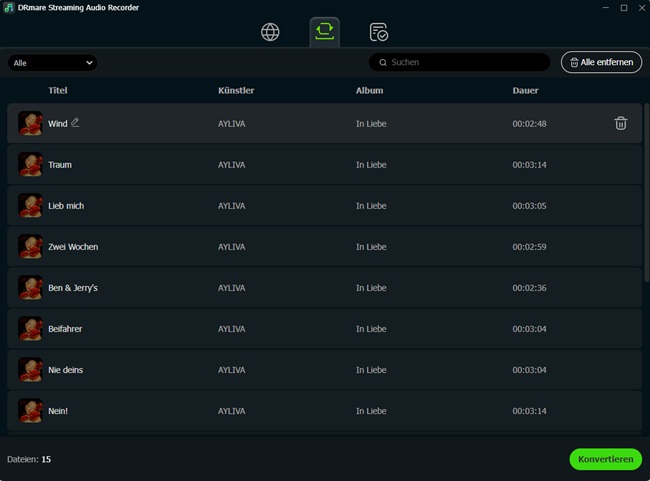The width and height of the screenshot is (650, 481).
Task: Sort by the Dauer column header
Action: 525,91
